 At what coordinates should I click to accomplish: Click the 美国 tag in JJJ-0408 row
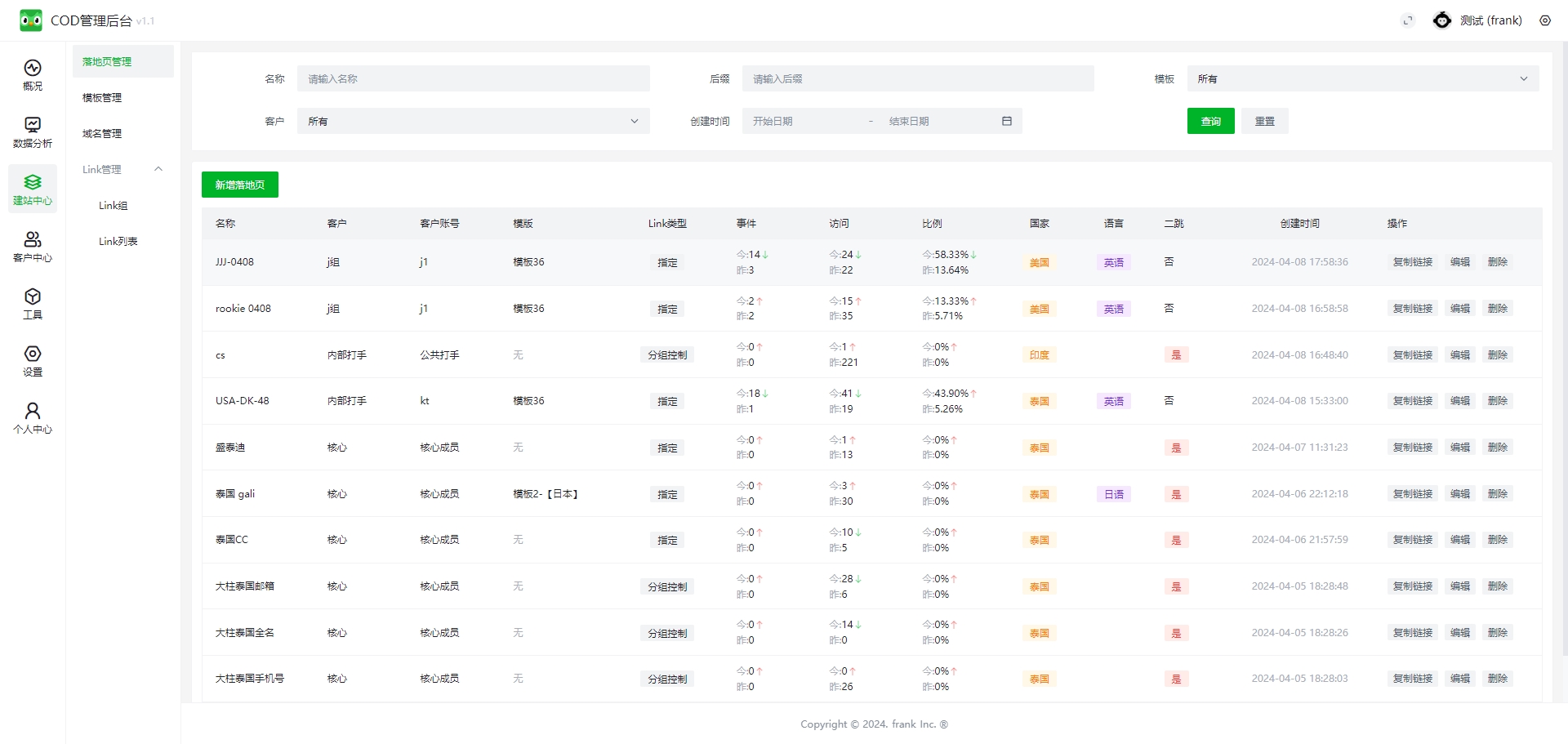(1040, 262)
